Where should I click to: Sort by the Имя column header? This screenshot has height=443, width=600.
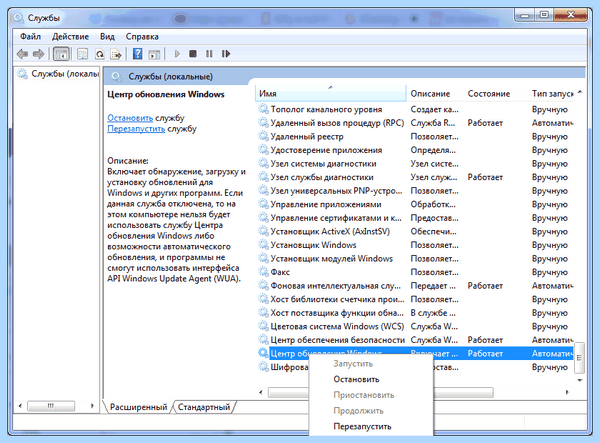pos(330,94)
